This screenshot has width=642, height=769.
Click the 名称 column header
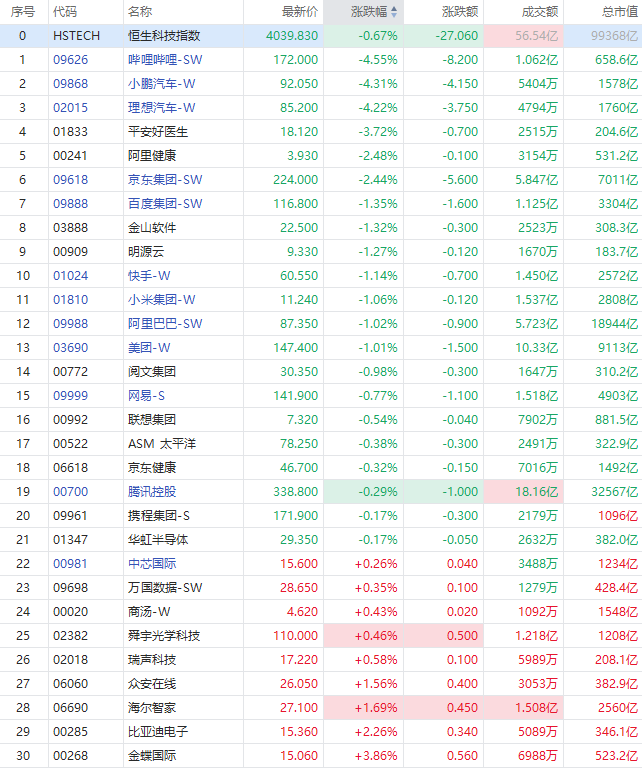click(x=140, y=12)
